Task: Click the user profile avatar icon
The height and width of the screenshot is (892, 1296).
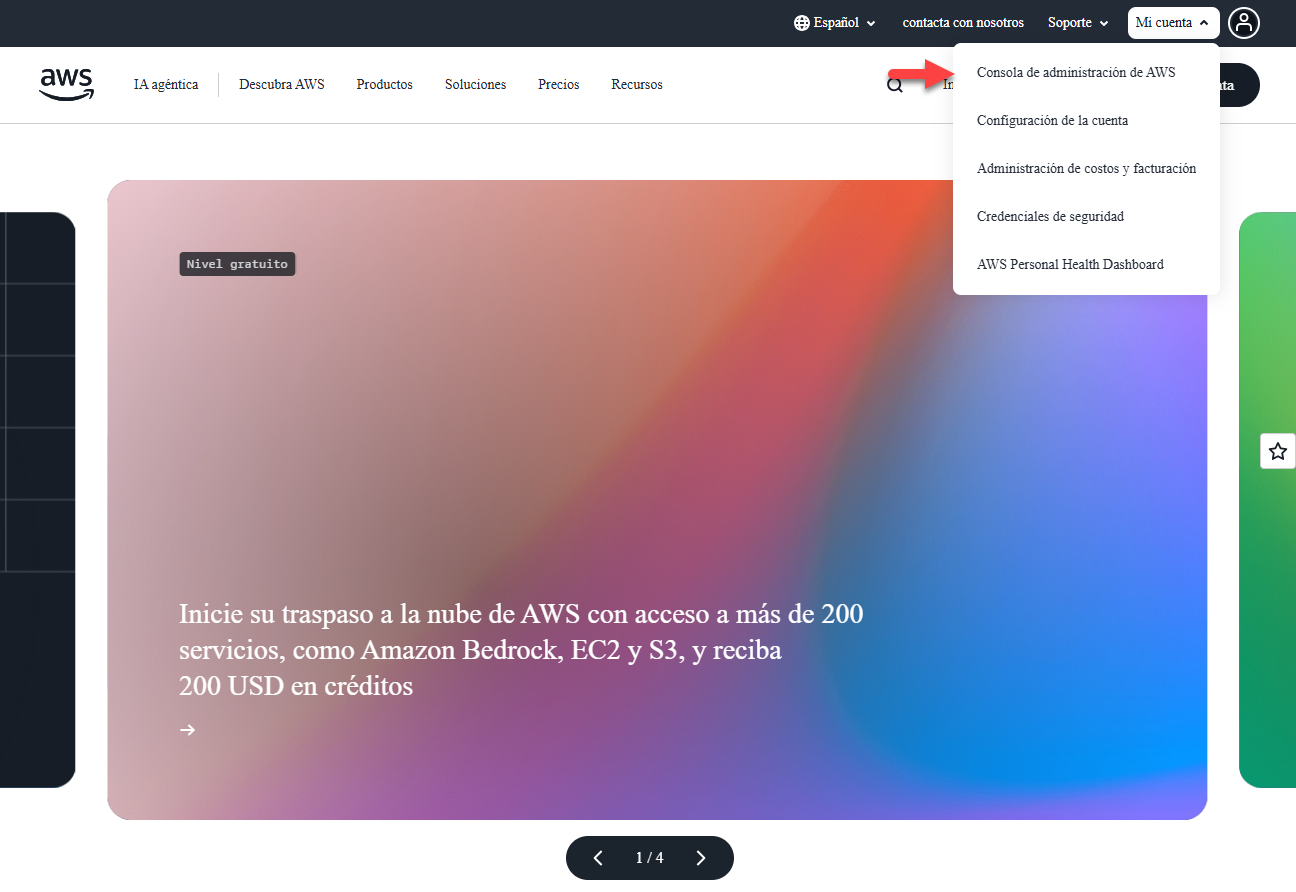Action: pyautogui.click(x=1244, y=23)
